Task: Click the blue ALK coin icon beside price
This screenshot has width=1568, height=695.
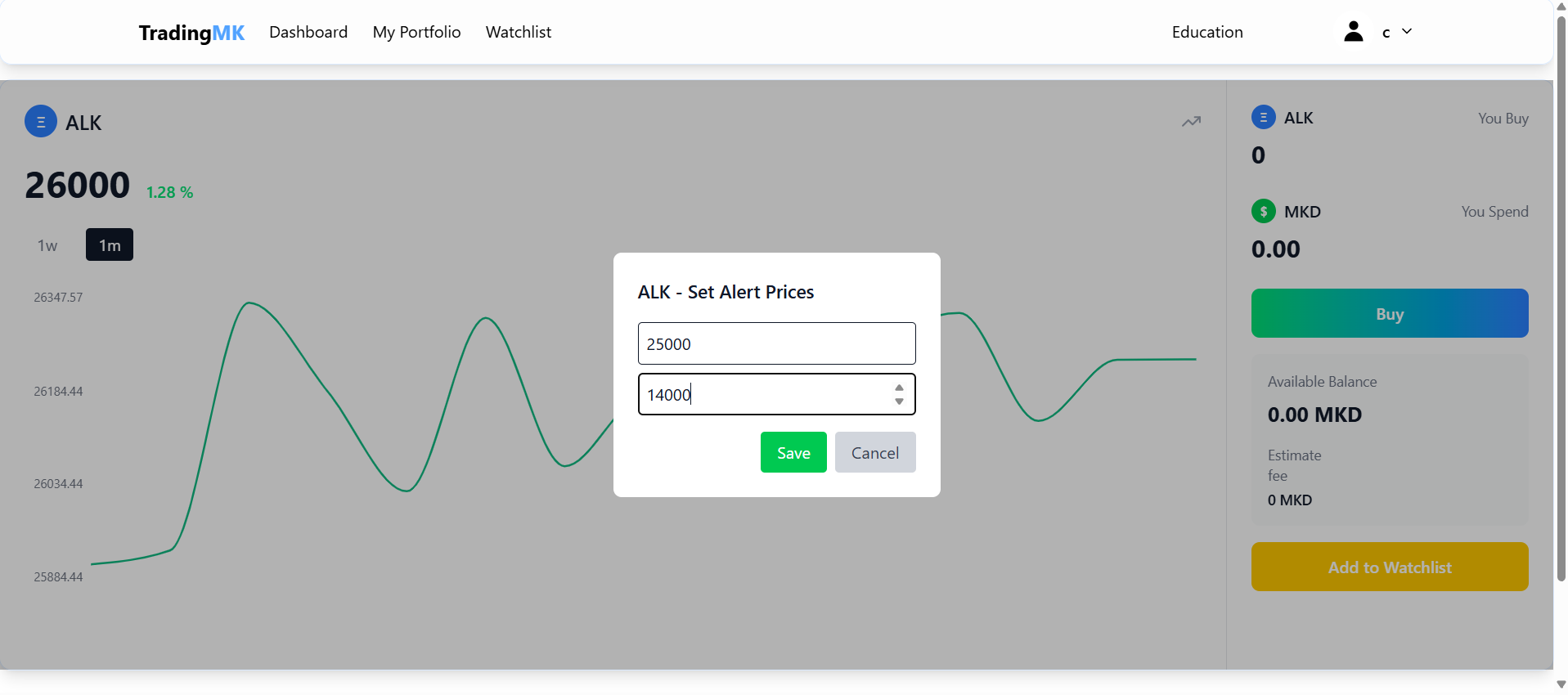Action: pos(41,122)
